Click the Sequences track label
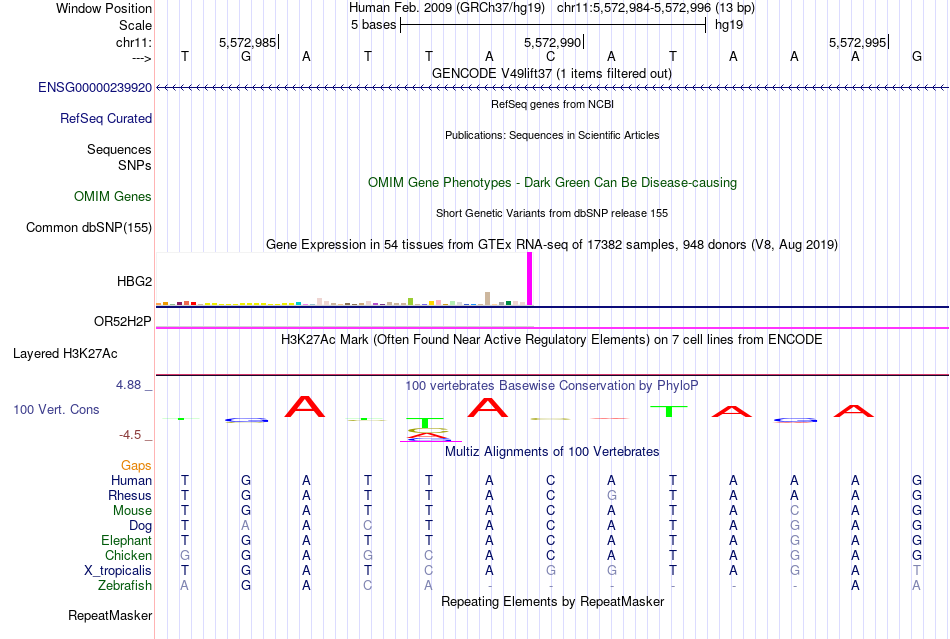Screen dimensions: 950x639 click(119, 150)
